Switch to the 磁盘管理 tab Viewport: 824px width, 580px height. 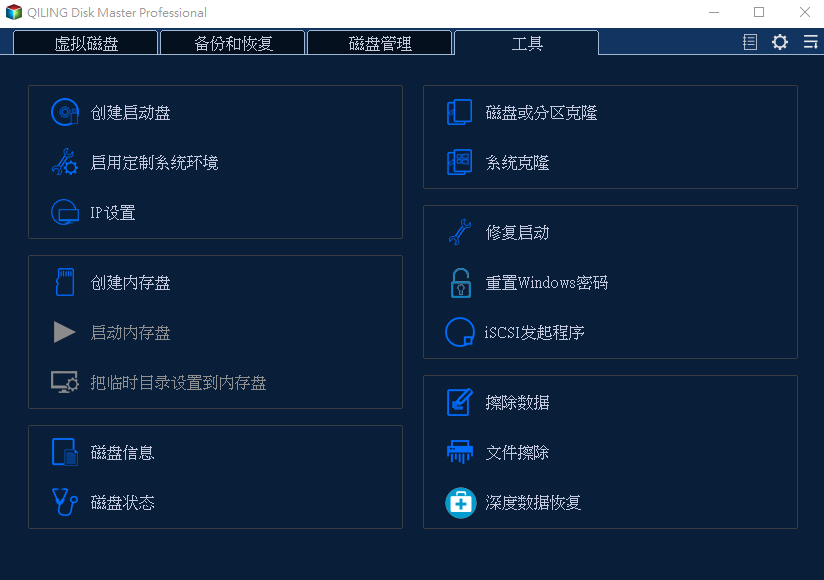pyautogui.click(x=379, y=43)
